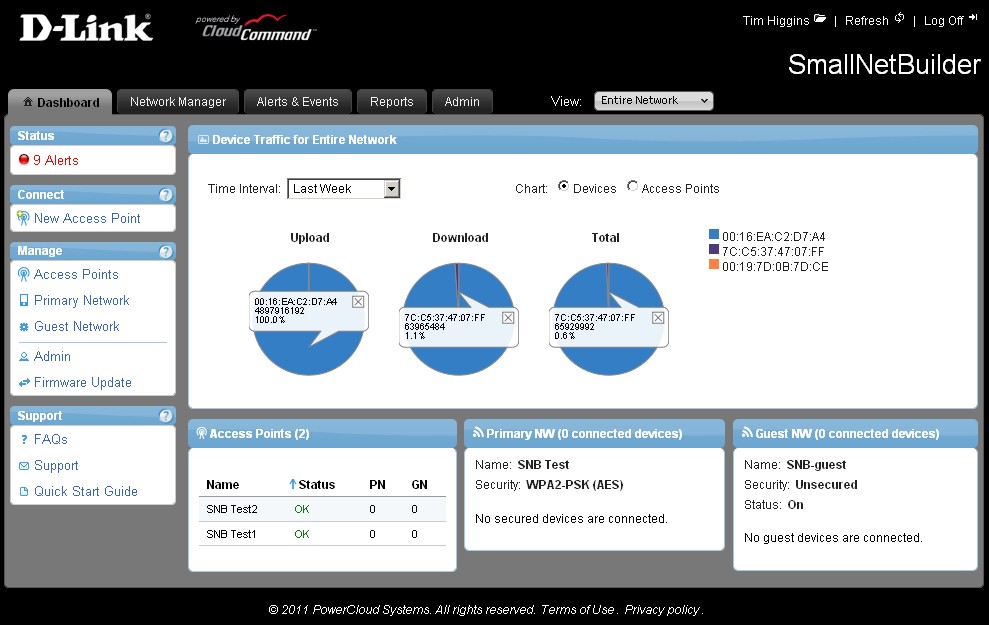The height and width of the screenshot is (625, 989).
Task: Open Connect panel help icon
Action: tap(165, 195)
